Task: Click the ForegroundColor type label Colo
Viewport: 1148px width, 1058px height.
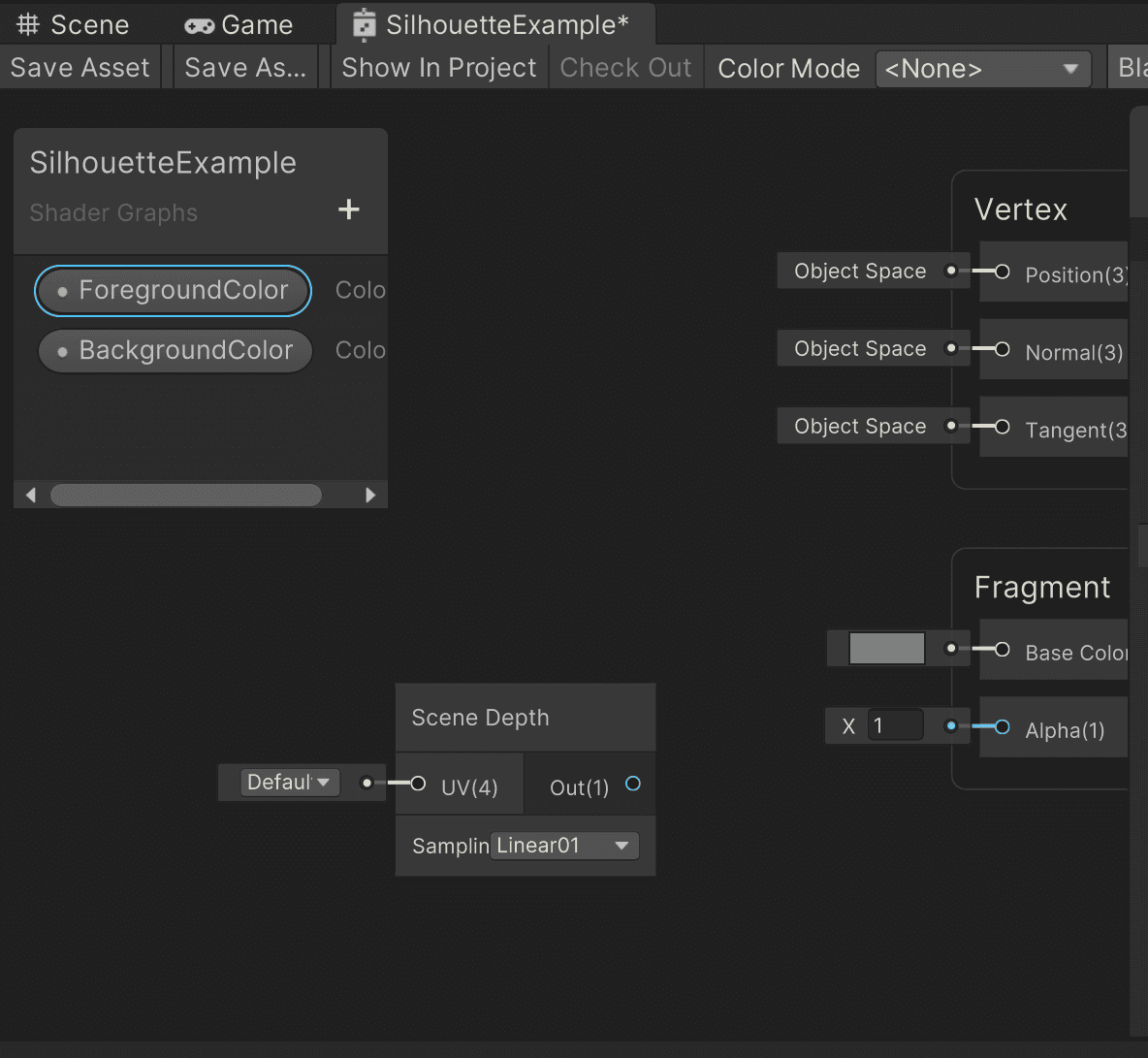Action: click(x=361, y=290)
